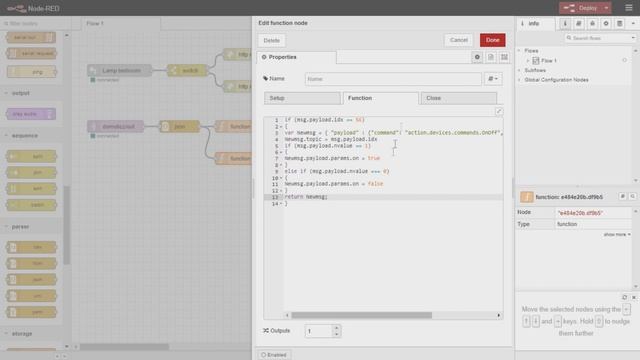
Task: Click editor scrollbar right arrow
Action: [x=498, y=315]
